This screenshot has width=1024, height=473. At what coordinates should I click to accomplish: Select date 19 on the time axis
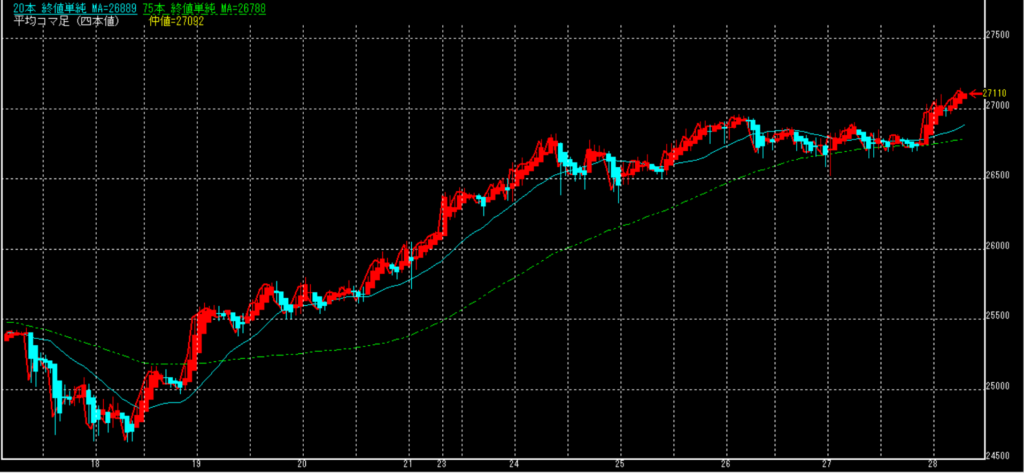pyautogui.click(x=198, y=464)
